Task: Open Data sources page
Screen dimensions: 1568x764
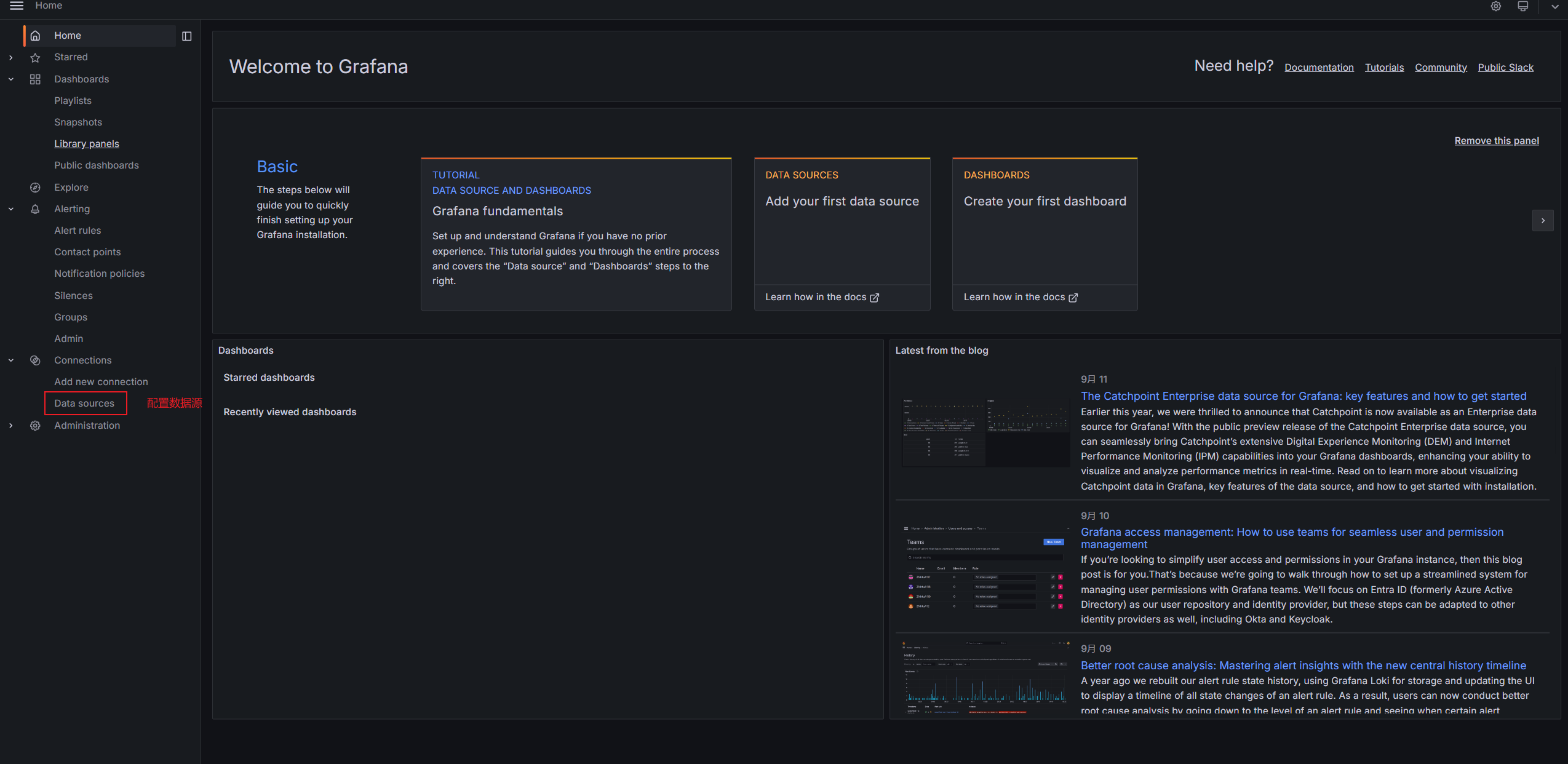Action: point(84,404)
